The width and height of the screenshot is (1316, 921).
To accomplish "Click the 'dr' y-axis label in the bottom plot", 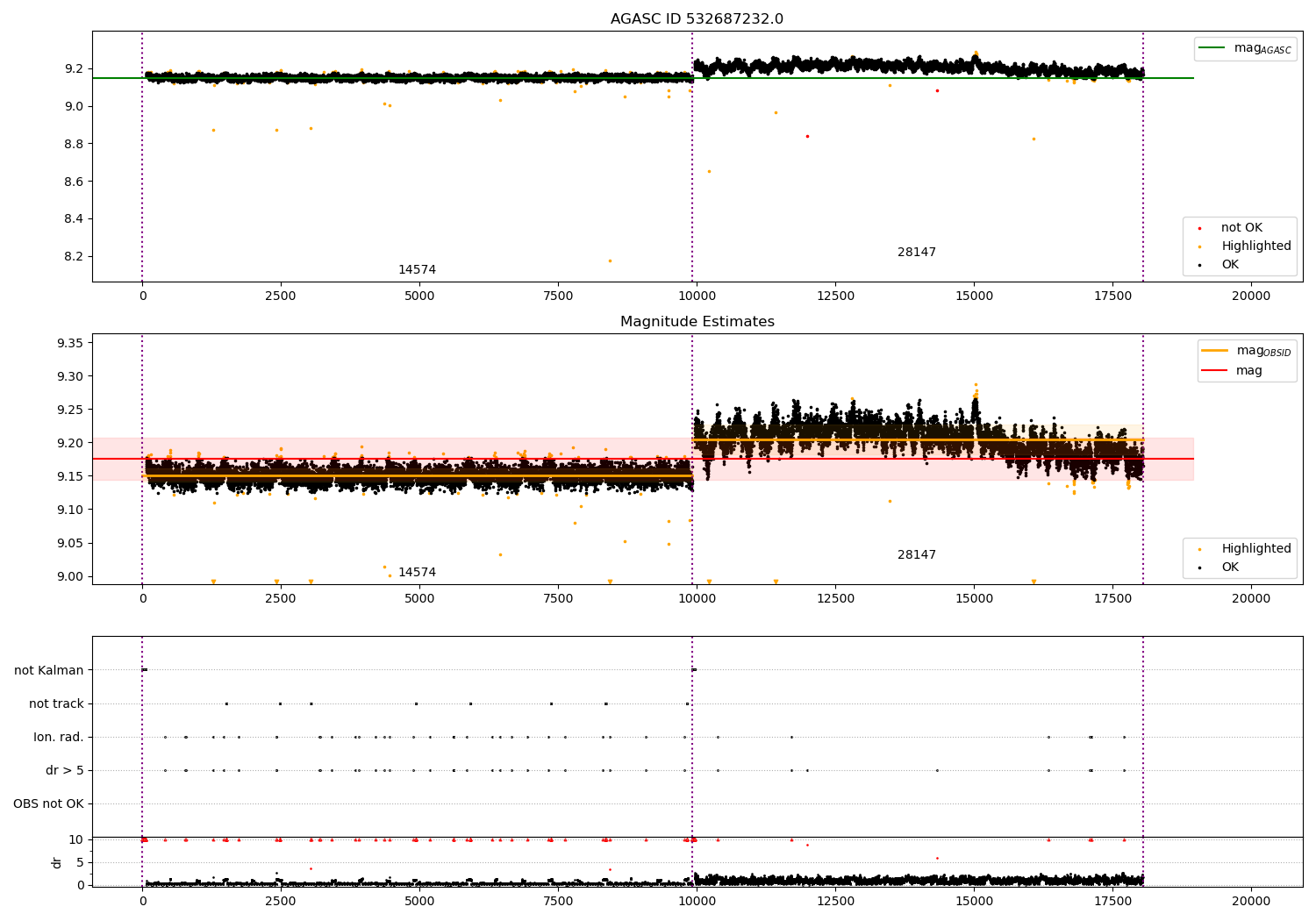I will [57, 862].
